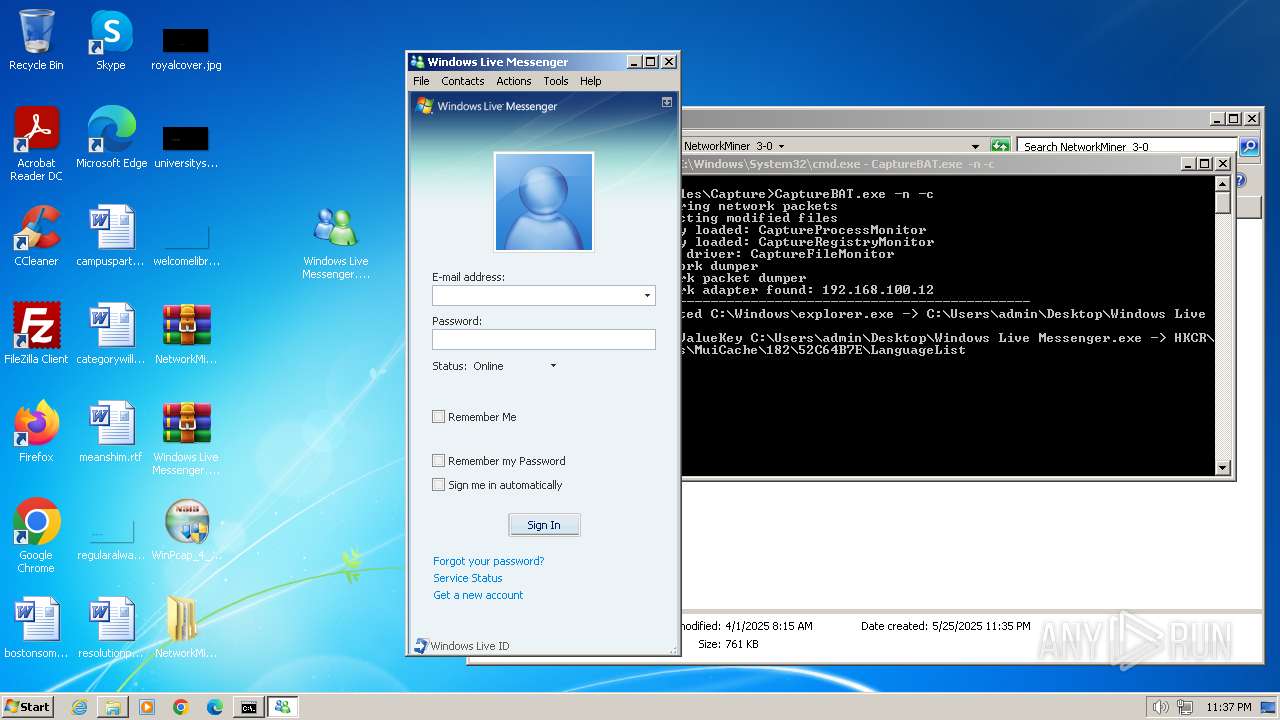Open the Explorer address history dropdown
Image resolution: width=1280 pixels, height=720 pixels.
point(975,146)
